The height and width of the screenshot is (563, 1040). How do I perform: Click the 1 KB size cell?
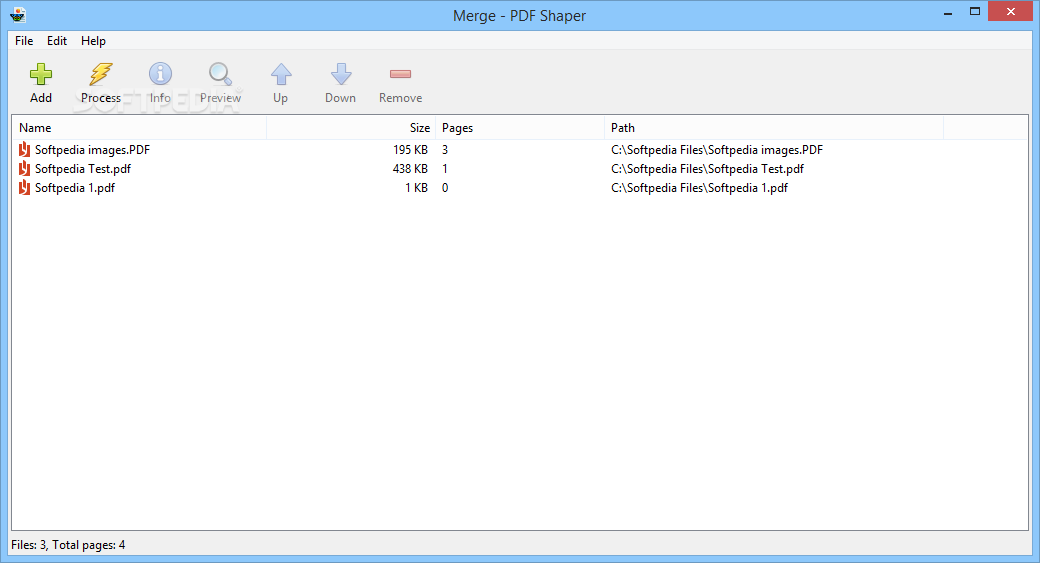click(417, 188)
